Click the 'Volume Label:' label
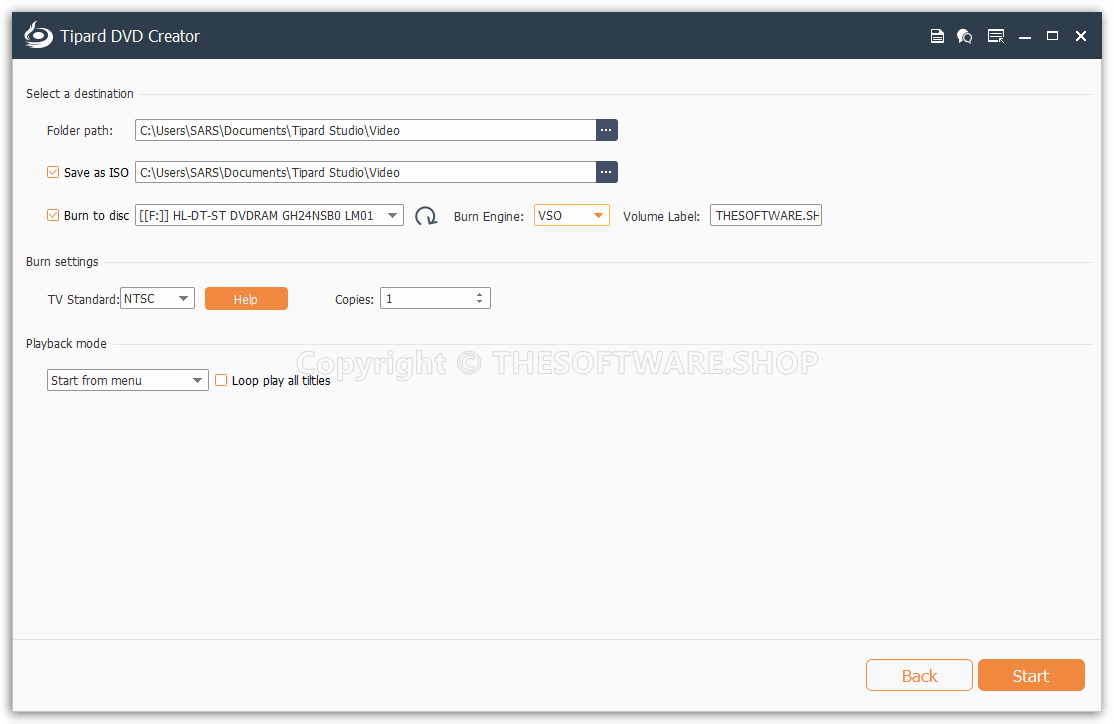 click(661, 216)
